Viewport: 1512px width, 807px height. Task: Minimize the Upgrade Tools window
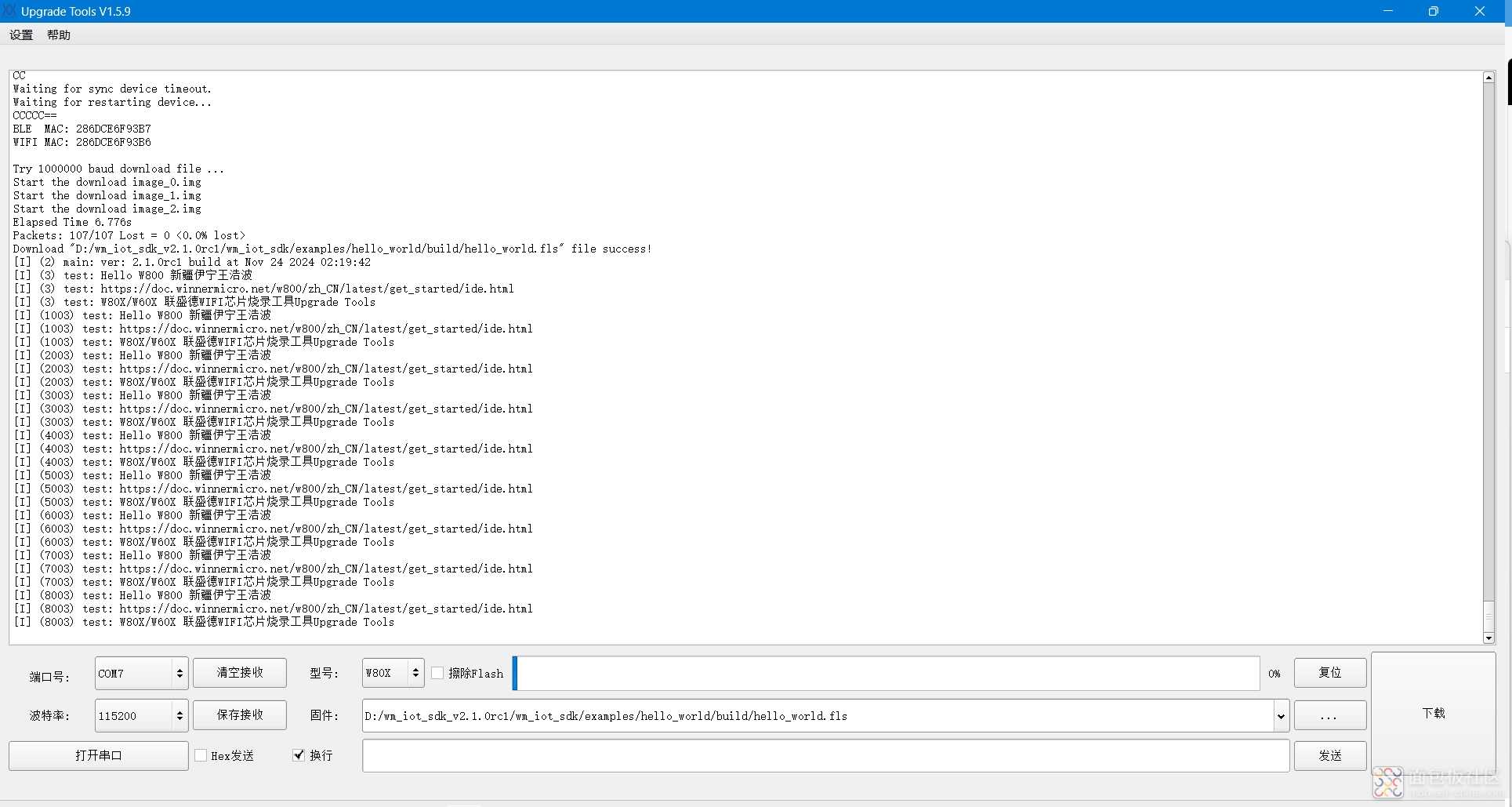(1388, 11)
